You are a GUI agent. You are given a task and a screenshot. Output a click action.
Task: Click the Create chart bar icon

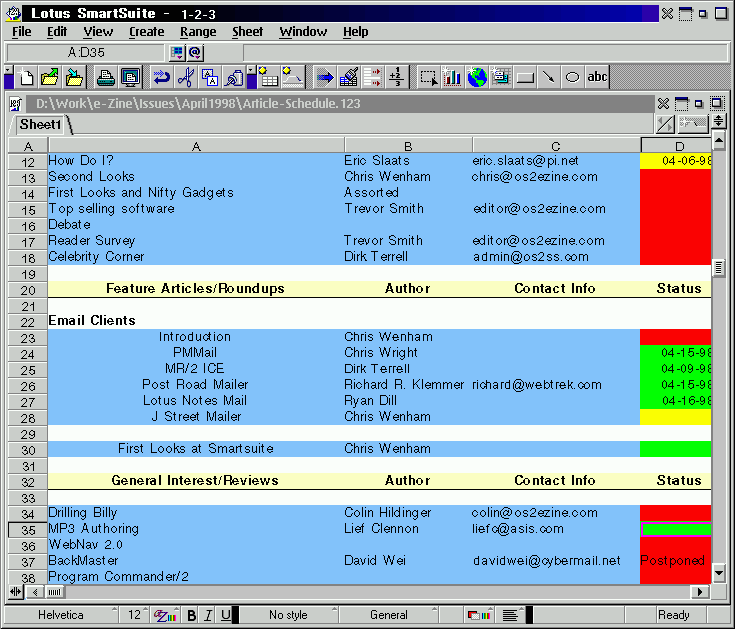pyautogui.click(x=452, y=77)
